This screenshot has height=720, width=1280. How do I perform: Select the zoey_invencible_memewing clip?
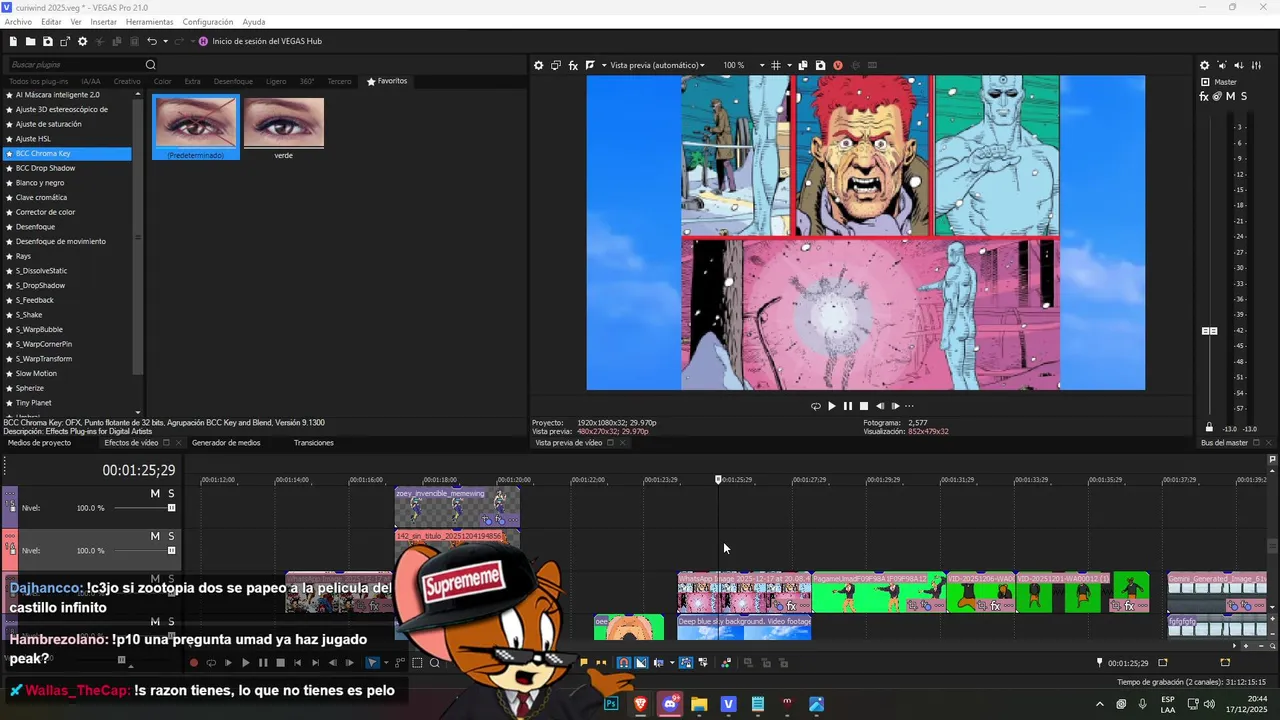(457, 507)
